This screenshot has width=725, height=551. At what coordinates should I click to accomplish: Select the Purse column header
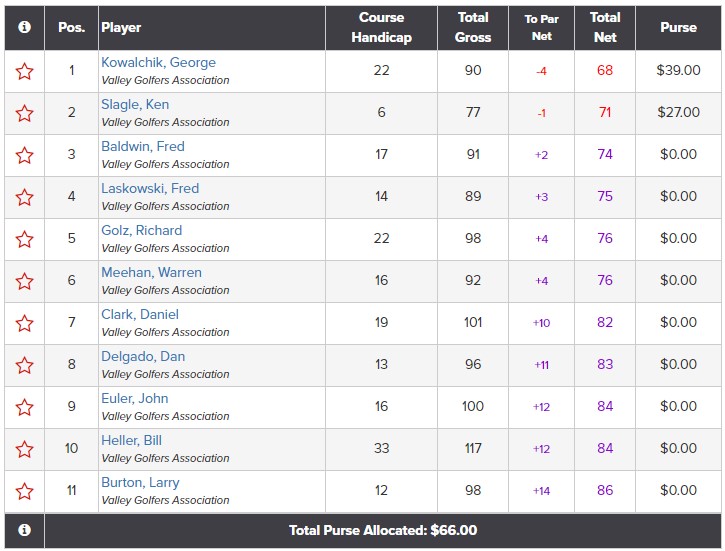678,27
